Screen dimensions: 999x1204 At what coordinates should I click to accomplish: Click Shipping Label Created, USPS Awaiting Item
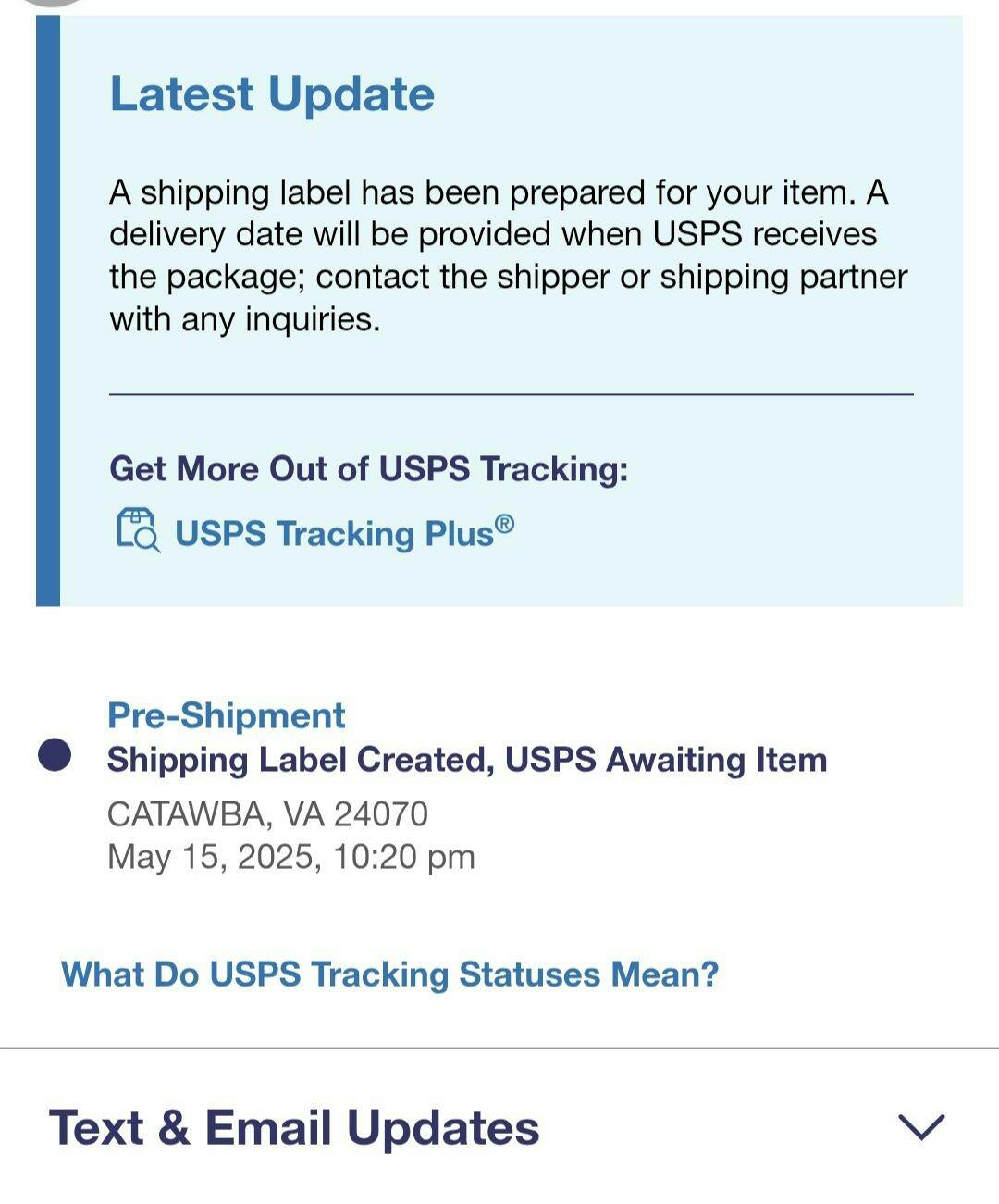click(466, 760)
